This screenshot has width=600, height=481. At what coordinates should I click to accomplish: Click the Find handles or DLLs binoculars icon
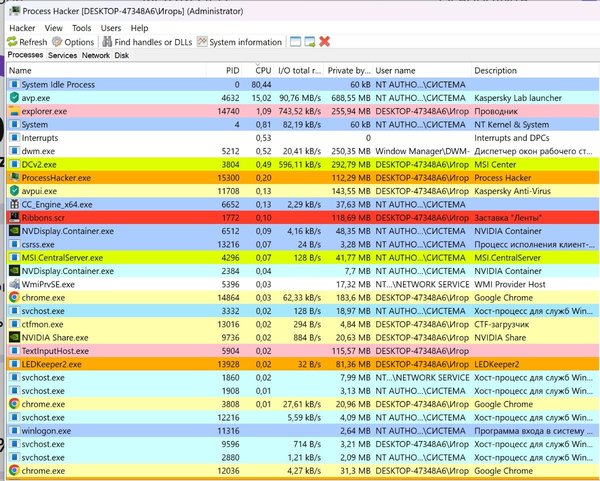tap(106, 42)
